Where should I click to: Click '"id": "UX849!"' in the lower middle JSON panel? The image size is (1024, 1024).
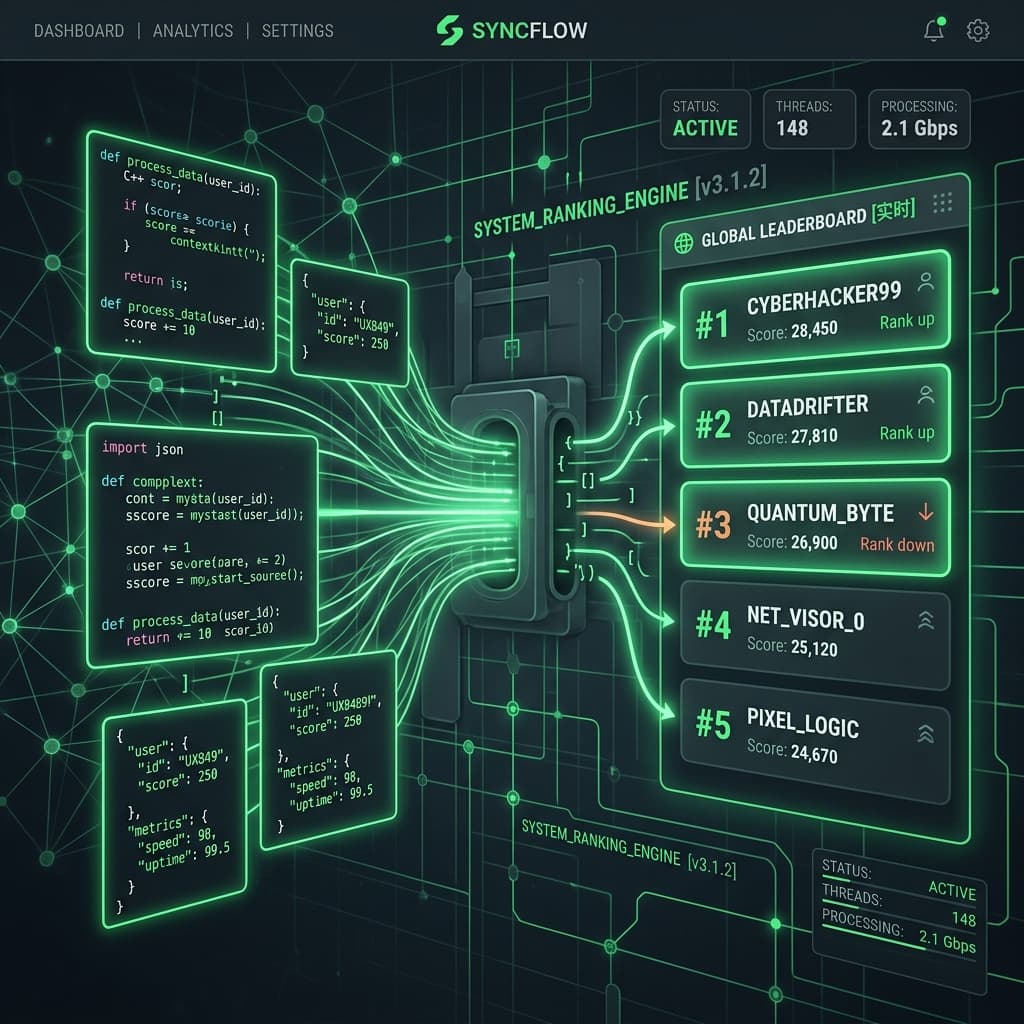pyautogui.click(x=334, y=707)
